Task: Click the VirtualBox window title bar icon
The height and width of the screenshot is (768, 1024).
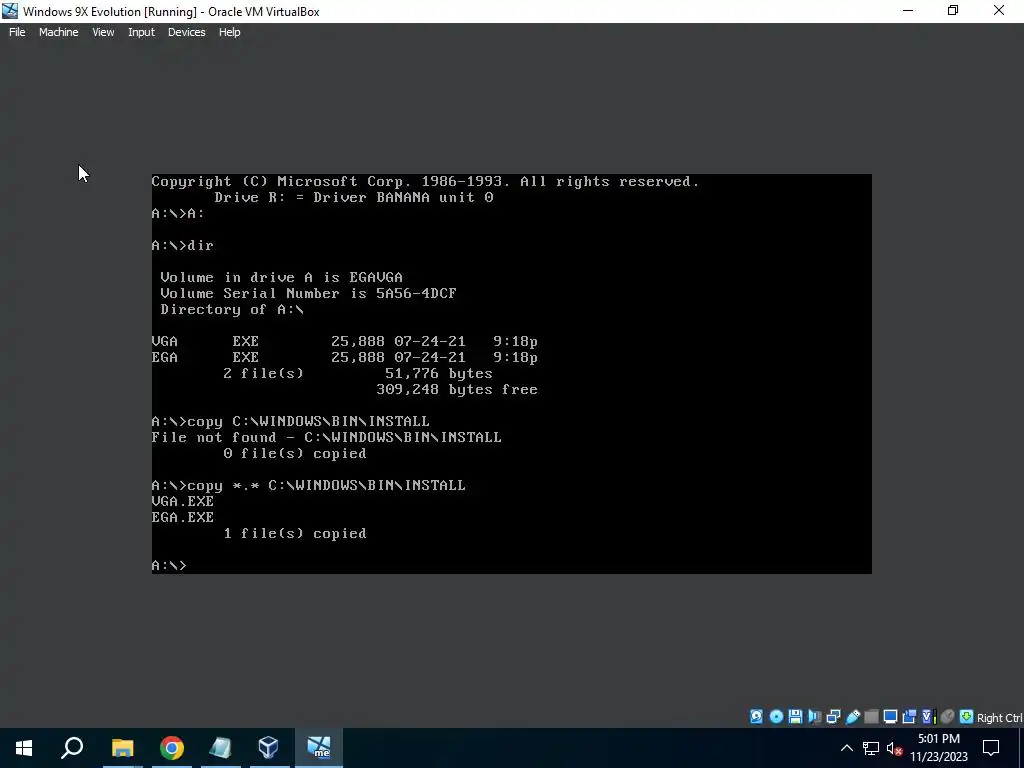Action: coord(10,11)
